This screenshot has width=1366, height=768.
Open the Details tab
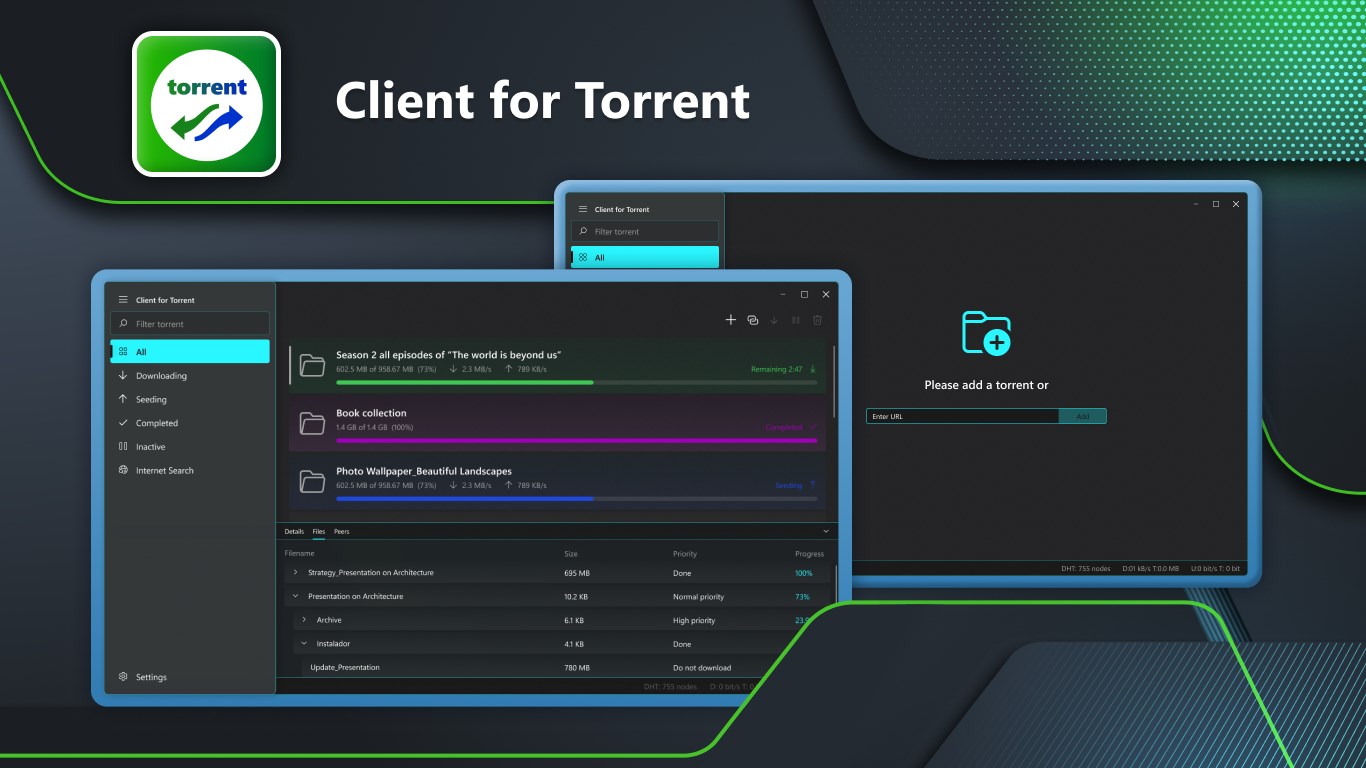294,531
